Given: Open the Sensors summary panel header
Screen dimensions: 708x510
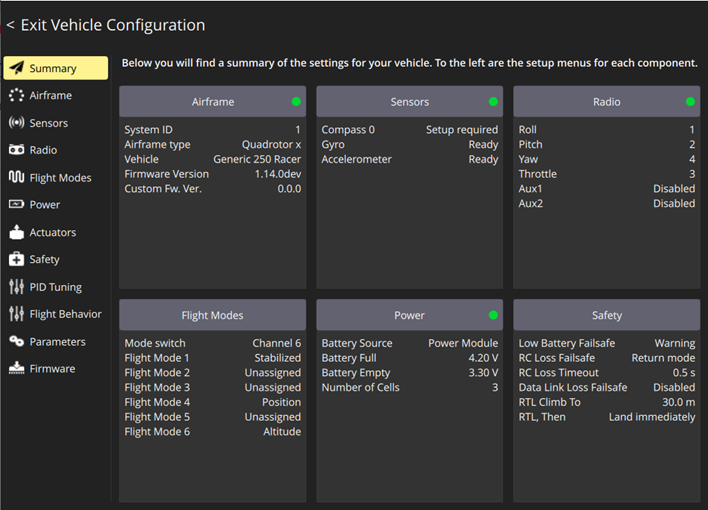Looking at the screenshot, I should click(409, 102).
